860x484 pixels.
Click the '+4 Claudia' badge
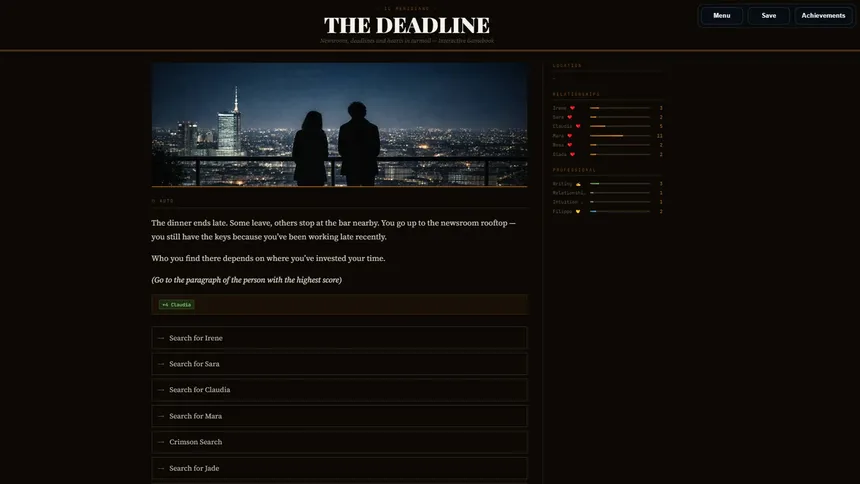[176, 305]
